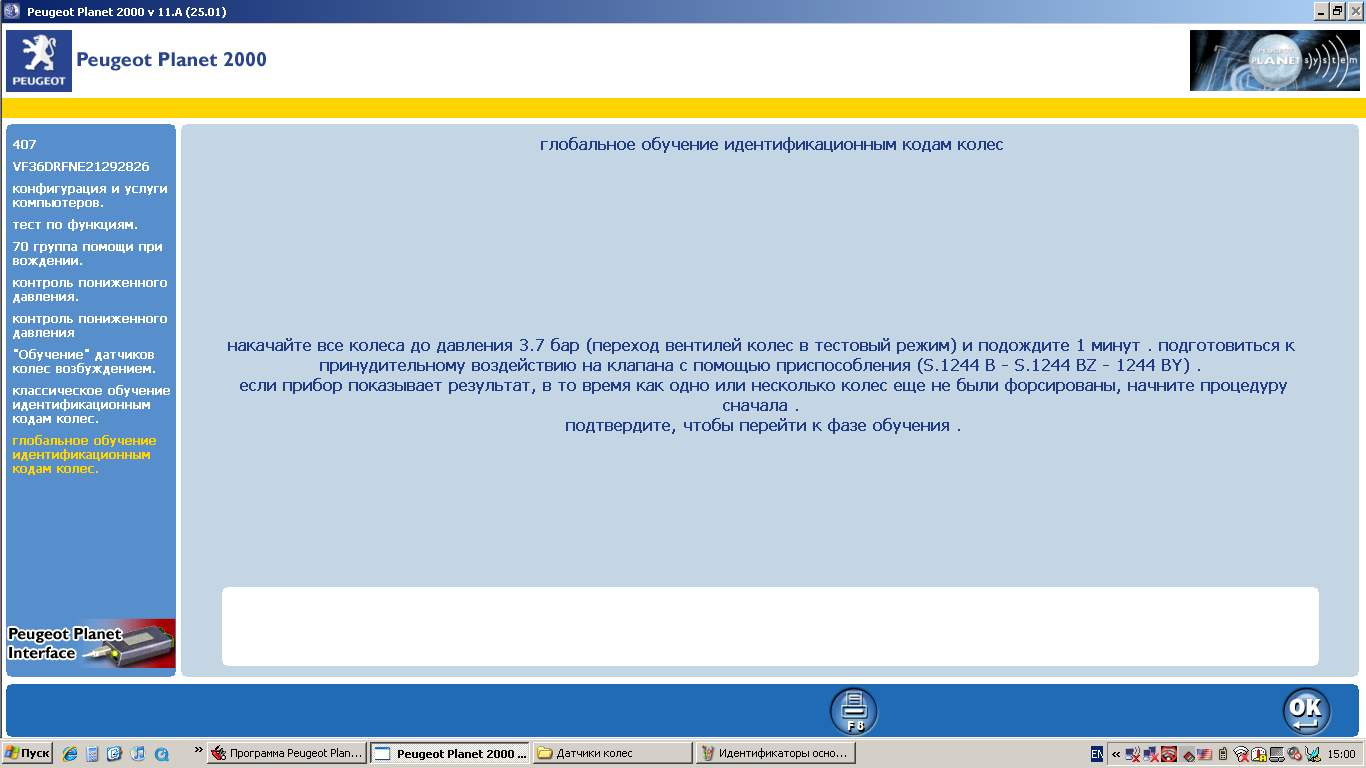1366x768 pixels.
Task: Confirm with the OK button
Action: click(1306, 711)
